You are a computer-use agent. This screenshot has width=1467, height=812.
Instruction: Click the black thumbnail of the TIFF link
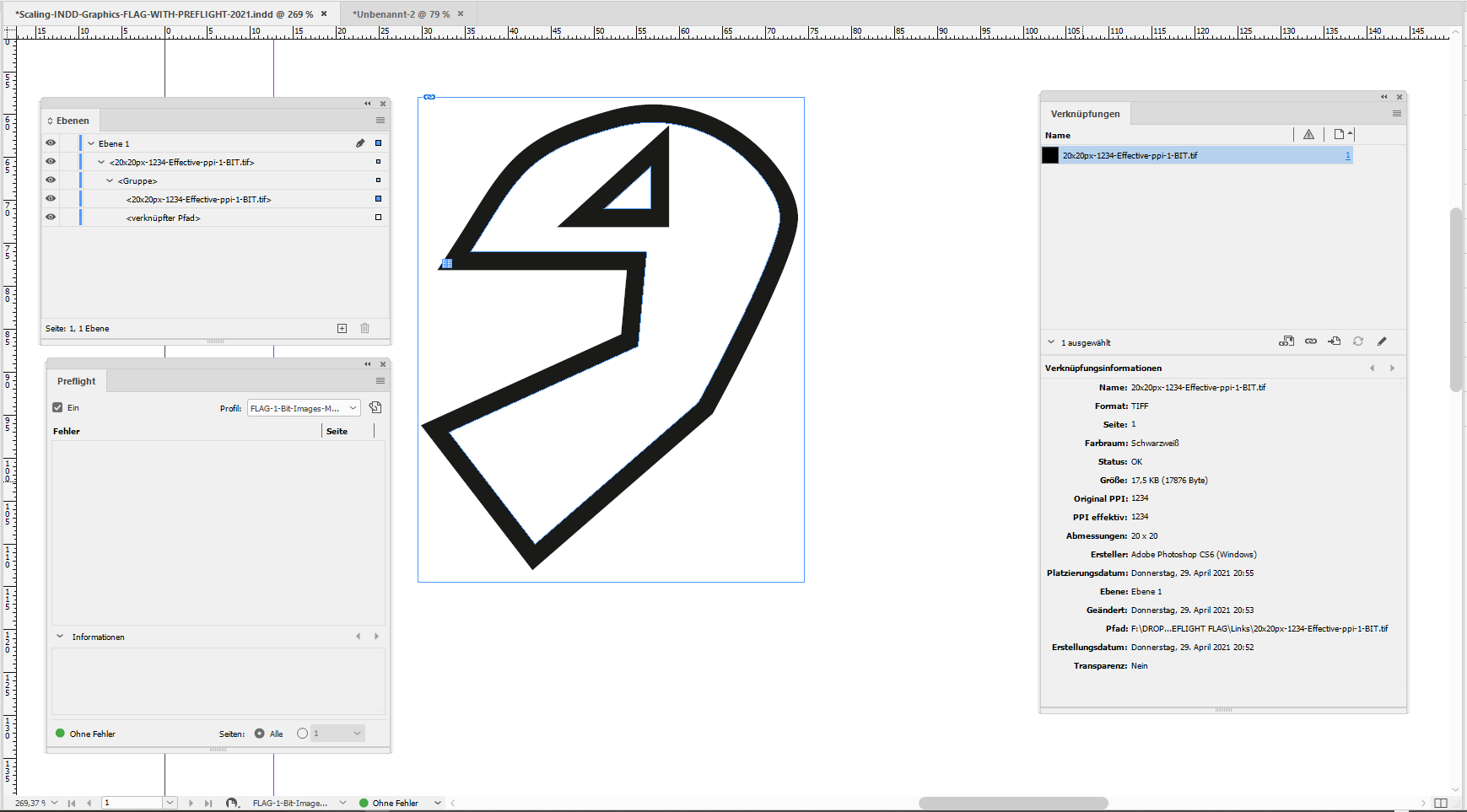click(1049, 155)
